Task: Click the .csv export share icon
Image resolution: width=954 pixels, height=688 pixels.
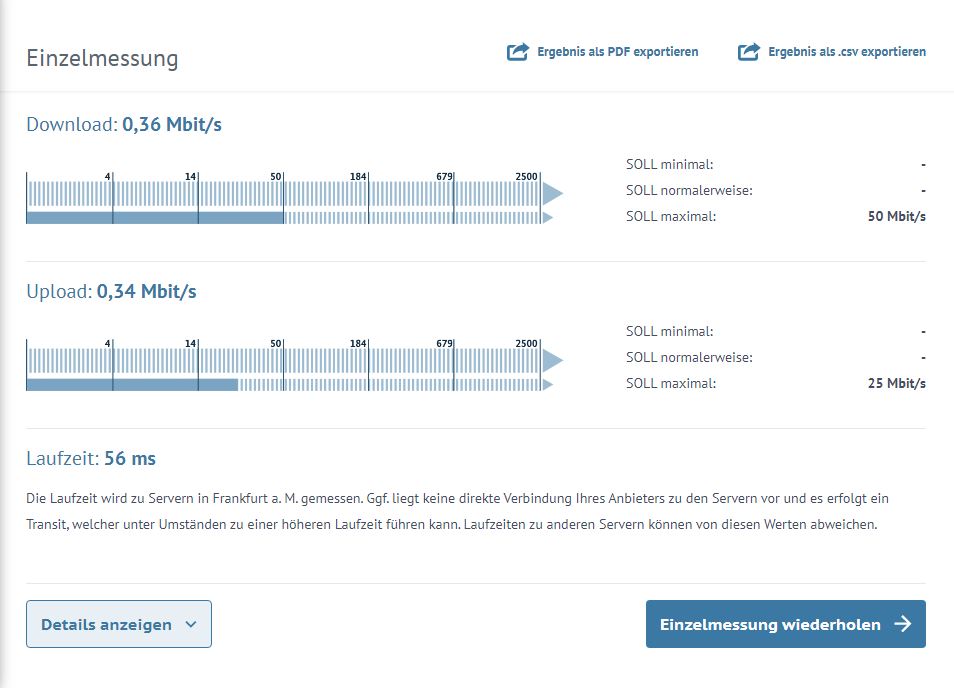Action: [x=748, y=52]
